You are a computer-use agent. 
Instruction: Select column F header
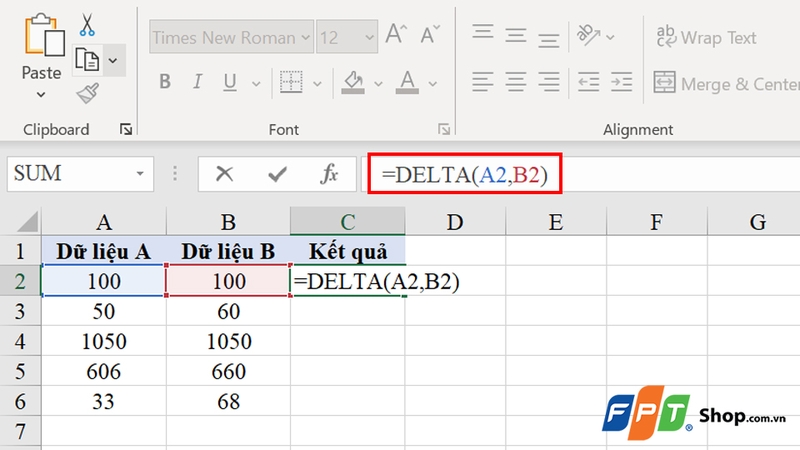pyautogui.click(x=657, y=222)
